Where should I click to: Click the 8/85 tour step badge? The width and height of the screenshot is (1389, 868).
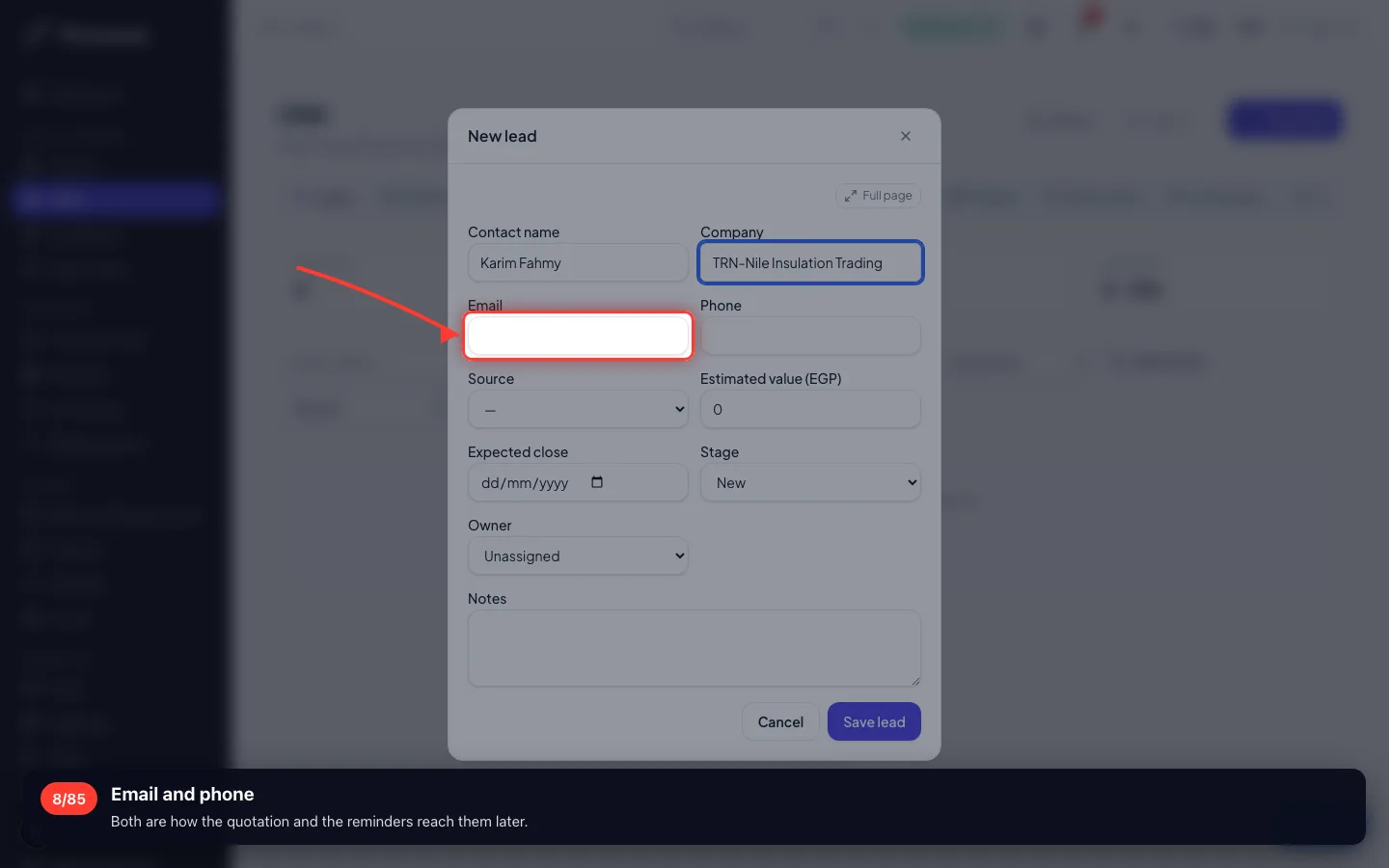click(x=68, y=799)
